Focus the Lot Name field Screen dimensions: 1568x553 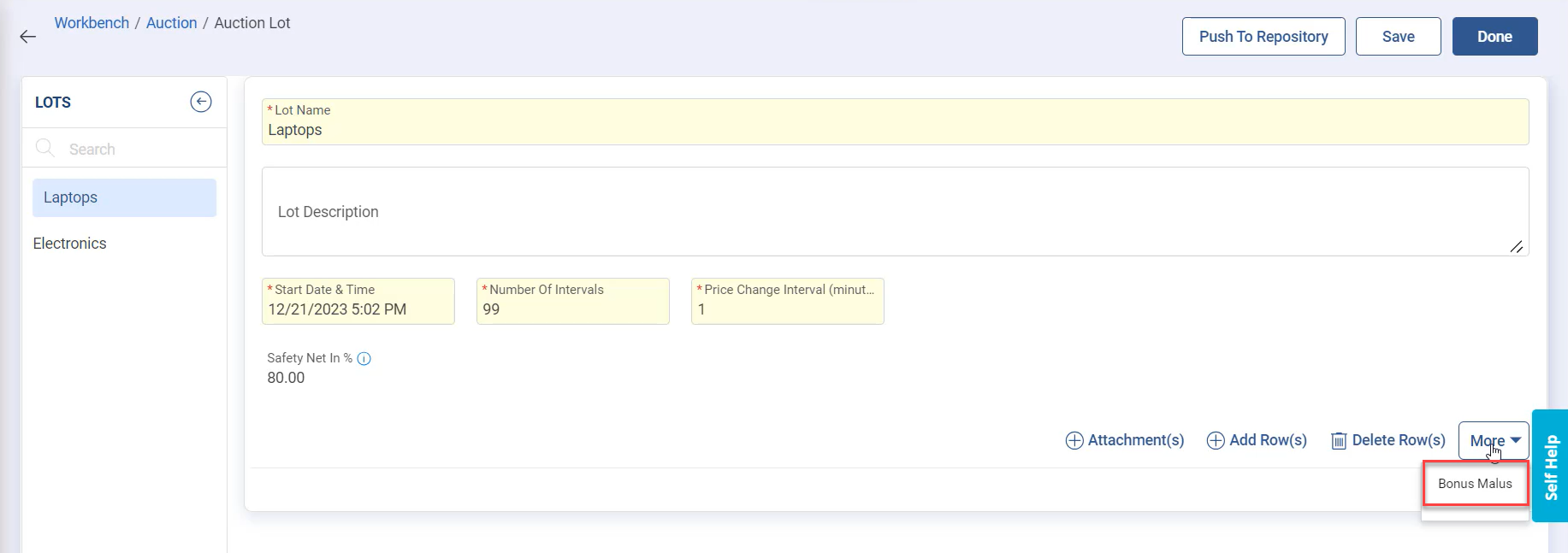coord(894,130)
